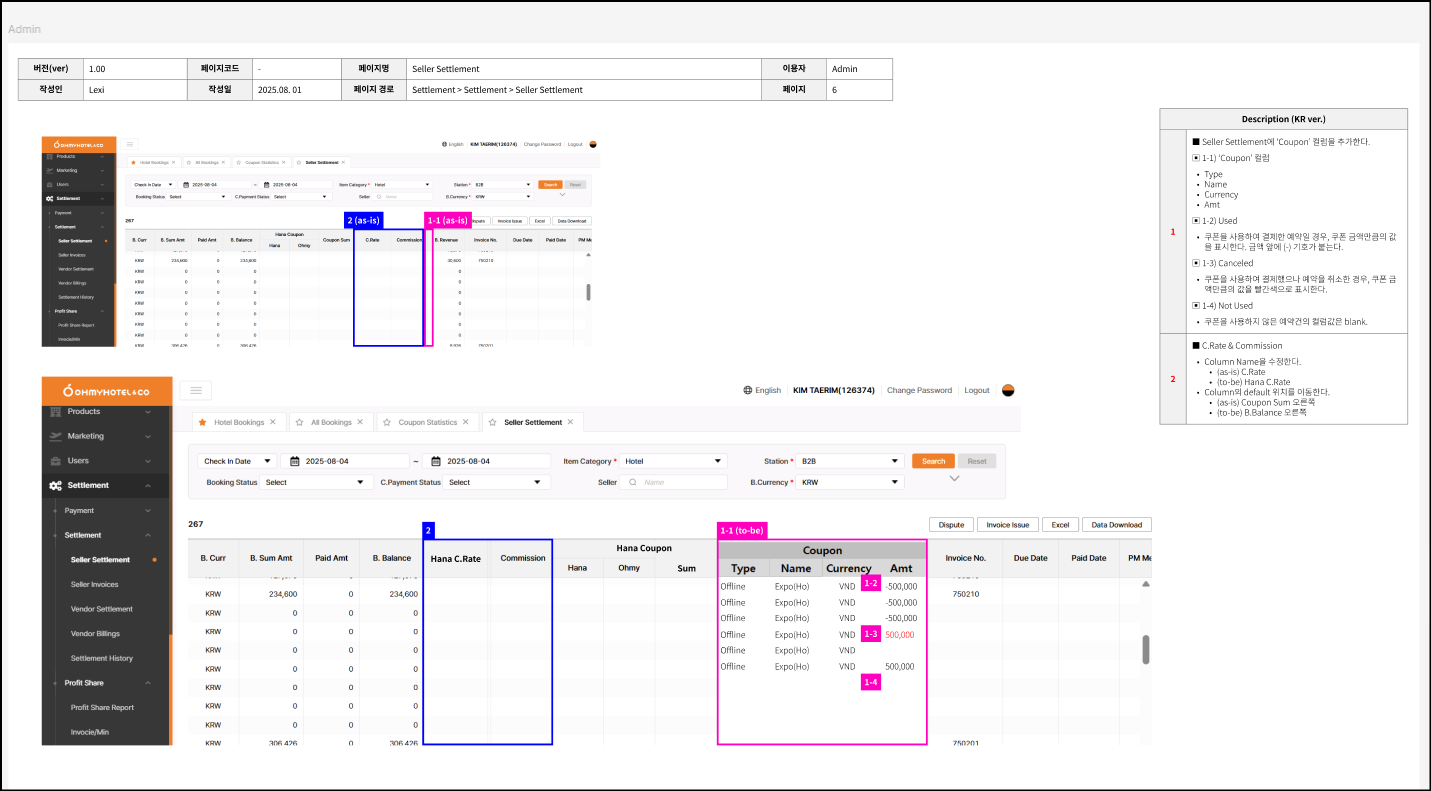This screenshot has width=1431, height=791.
Task: Open the Check In Date dropdown in to-be mockup
Action: point(238,461)
